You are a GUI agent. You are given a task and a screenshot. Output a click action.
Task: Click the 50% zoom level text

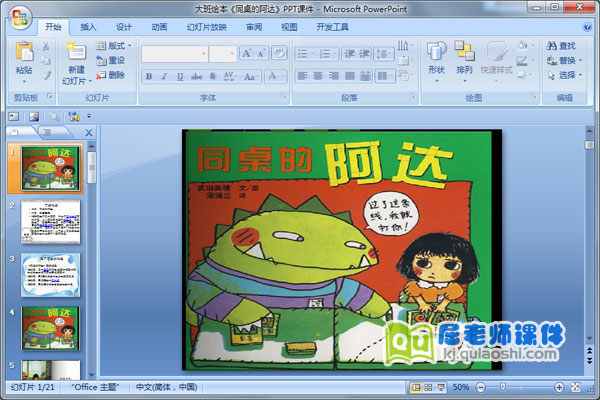point(461,387)
